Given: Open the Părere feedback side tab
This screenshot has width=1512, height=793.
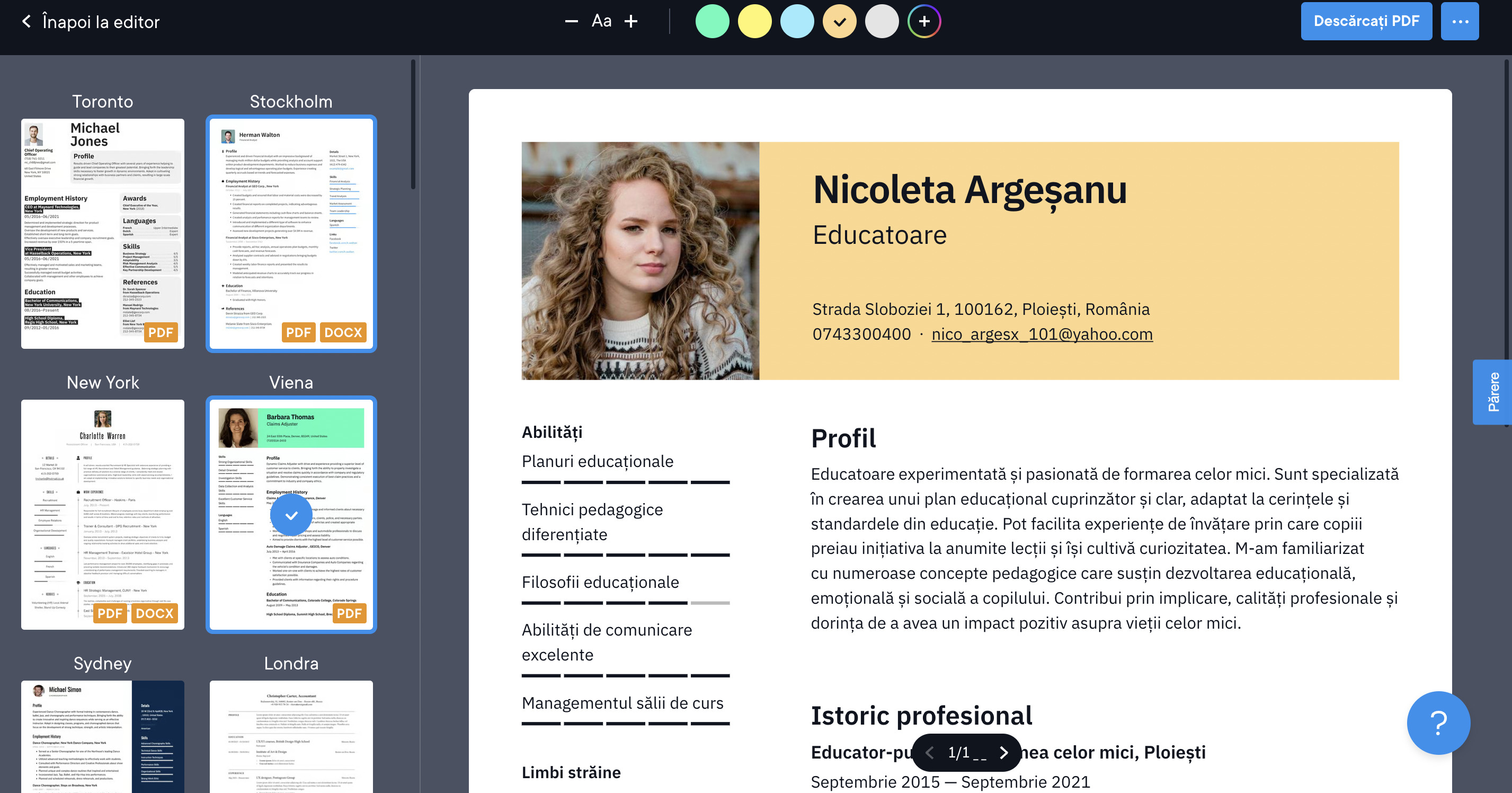Looking at the screenshot, I should [1492, 392].
